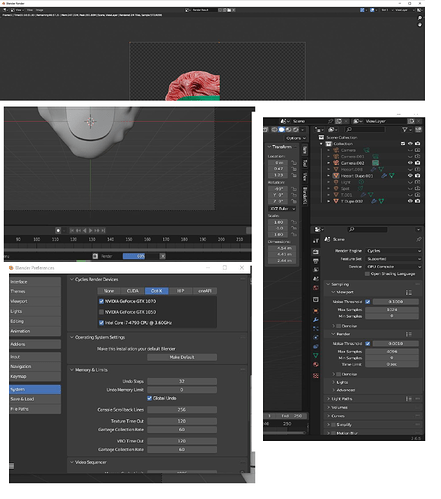441x499 pixels.
Task: Toggle the Global Undo checkbox
Action: (x=149, y=398)
